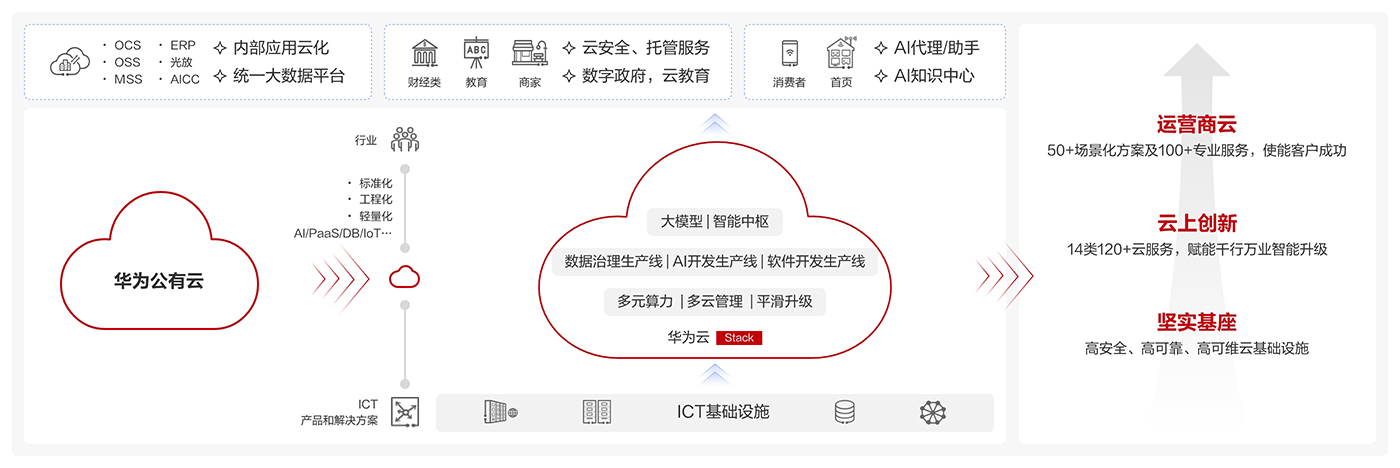Screen dimensions: 1400x468
Task: Click the 14类120+云服务 description line
Action: coord(1197,249)
